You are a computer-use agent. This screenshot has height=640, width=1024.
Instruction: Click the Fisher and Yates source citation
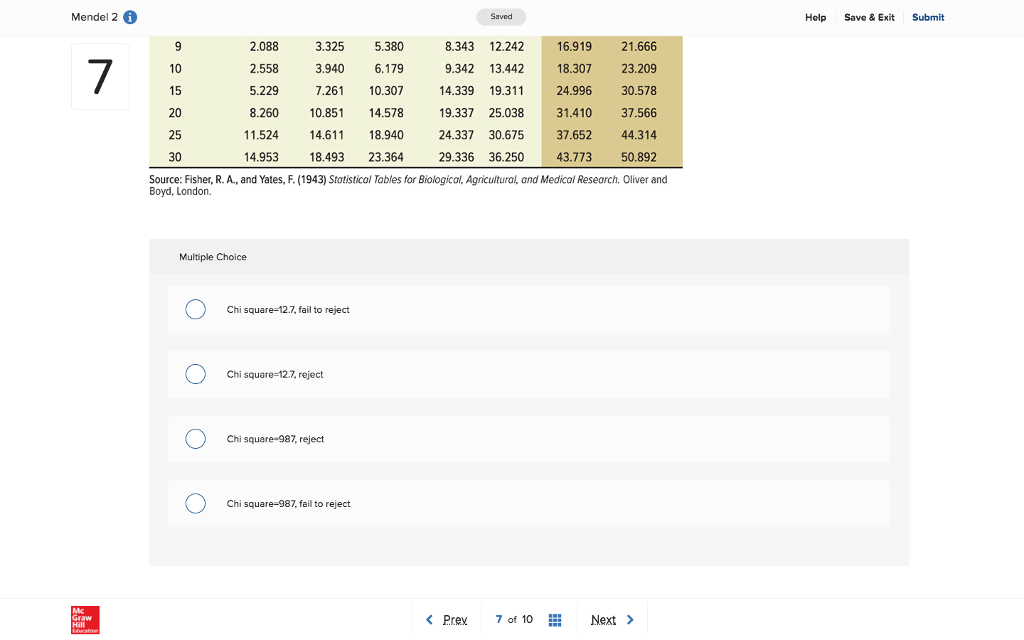pyautogui.click(x=408, y=185)
